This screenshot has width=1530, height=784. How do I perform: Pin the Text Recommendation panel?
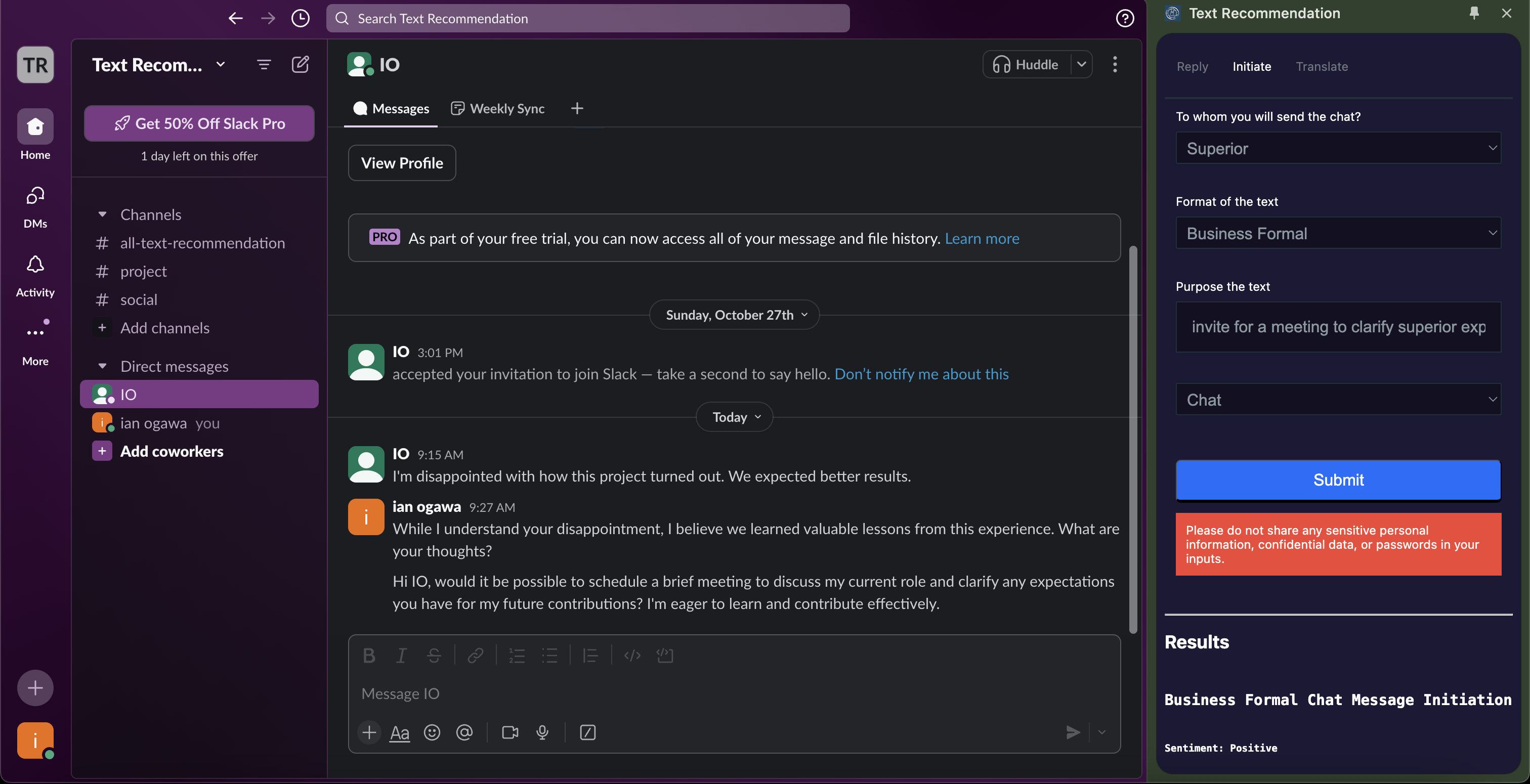[1473, 13]
